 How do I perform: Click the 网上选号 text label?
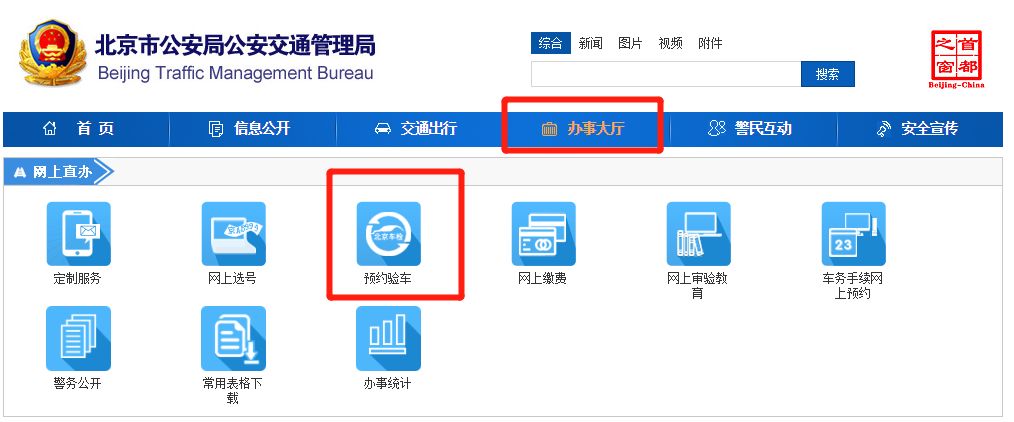click(232, 279)
